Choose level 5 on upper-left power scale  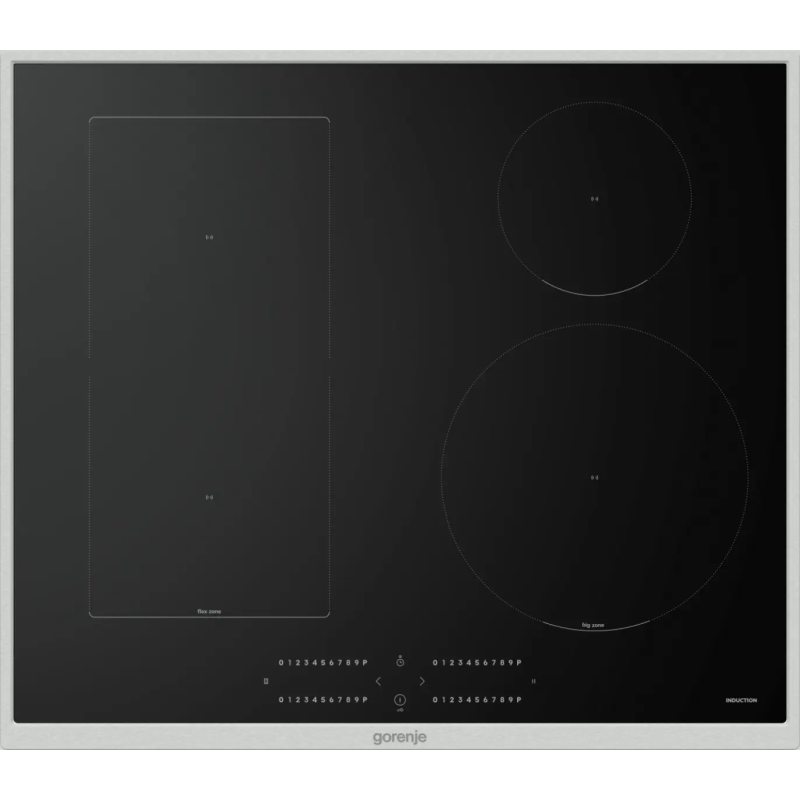[323, 663]
